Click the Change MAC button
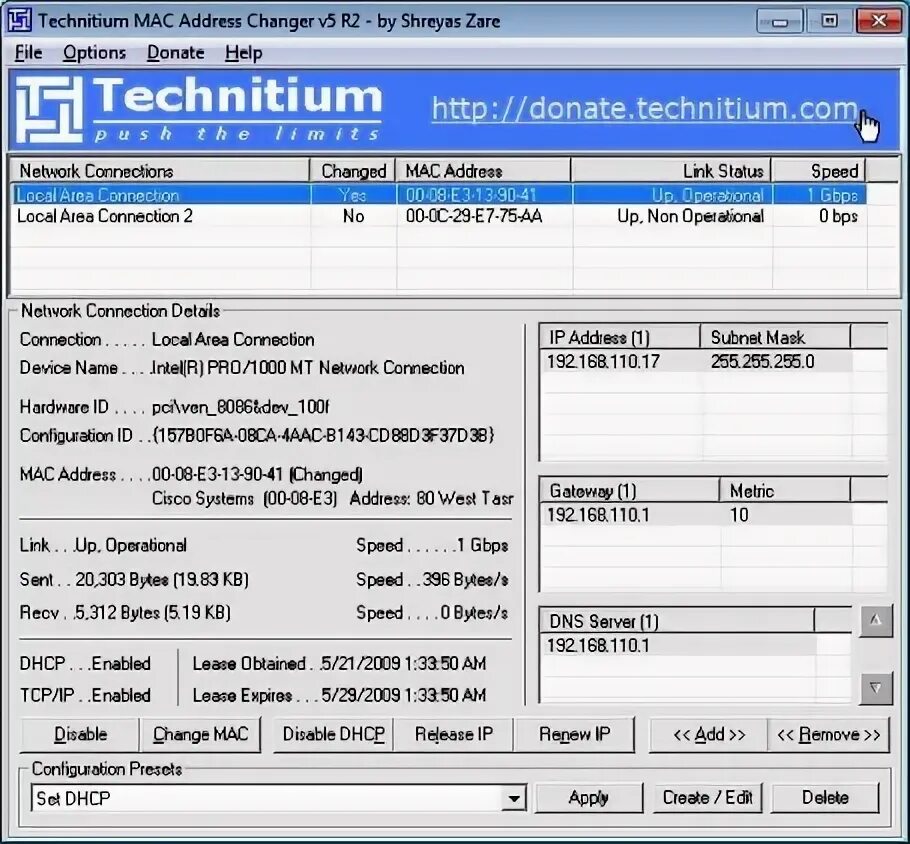 coord(200,734)
